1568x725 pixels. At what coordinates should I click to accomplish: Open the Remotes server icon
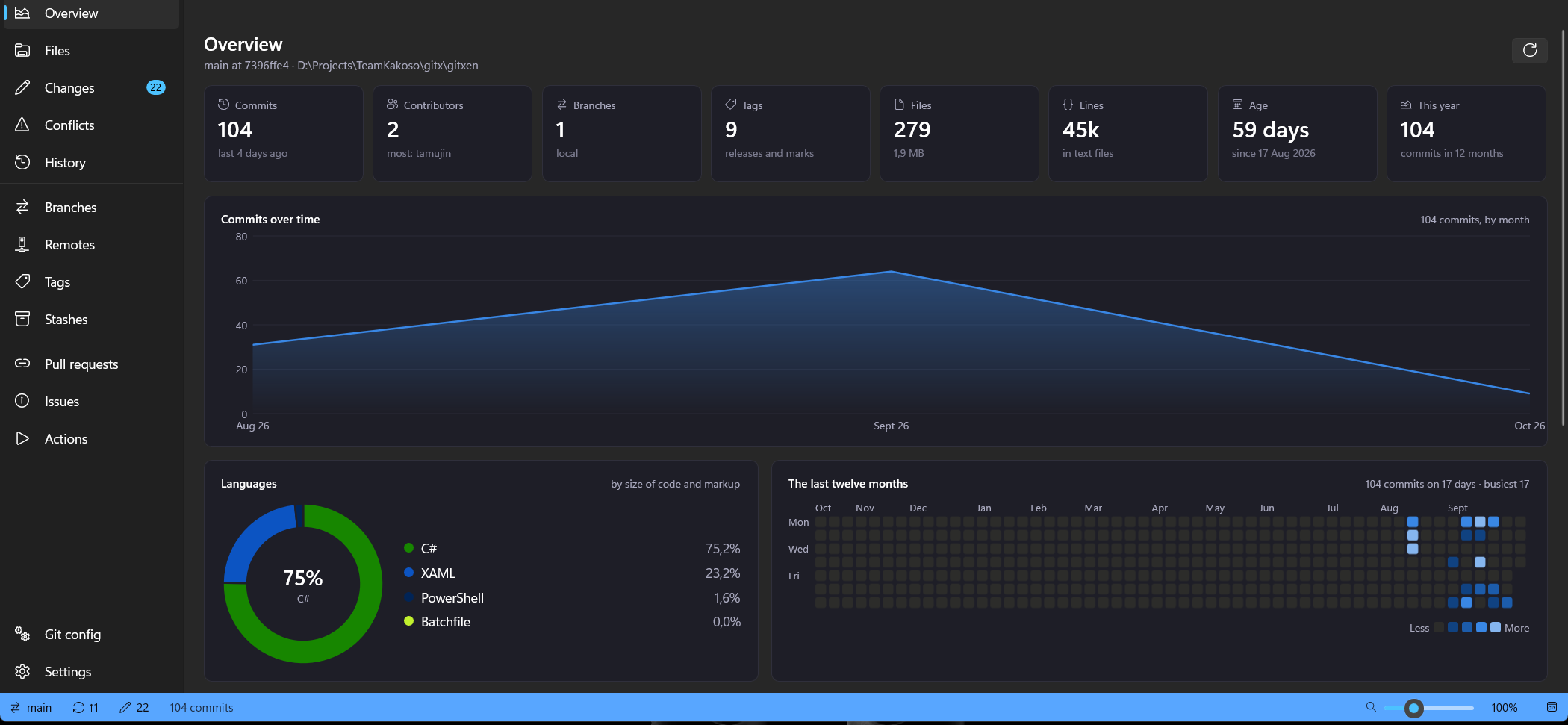coord(22,245)
